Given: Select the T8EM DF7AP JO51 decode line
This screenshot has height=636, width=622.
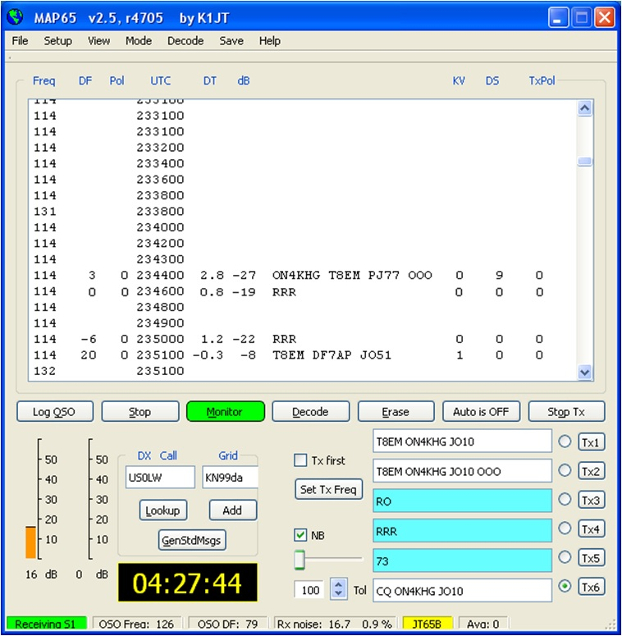Looking at the screenshot, I should tap(288, 355).
